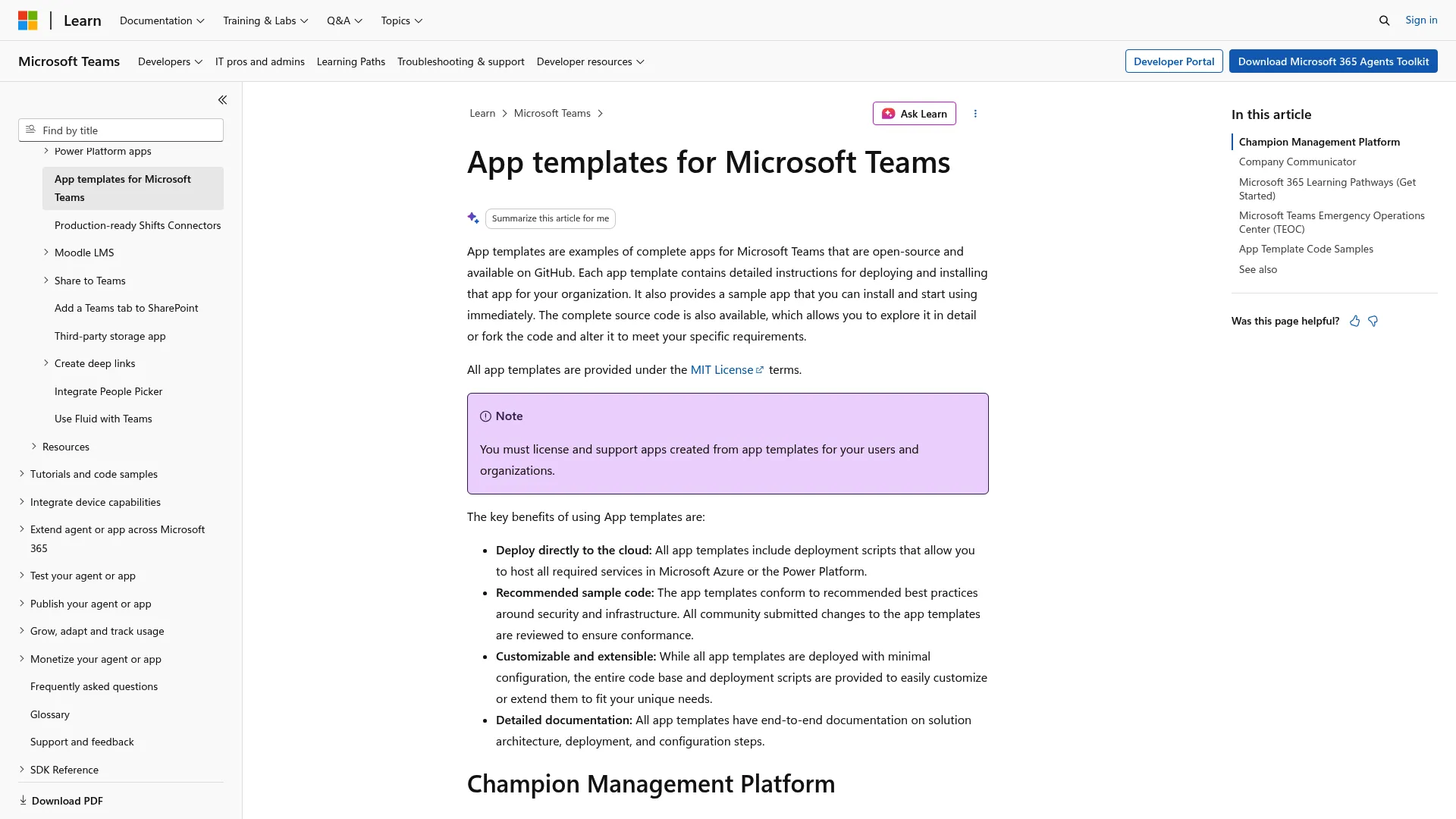1456x819 pixels.
Task: Click the Microsoft Teams product title
Action: (69, 61)
